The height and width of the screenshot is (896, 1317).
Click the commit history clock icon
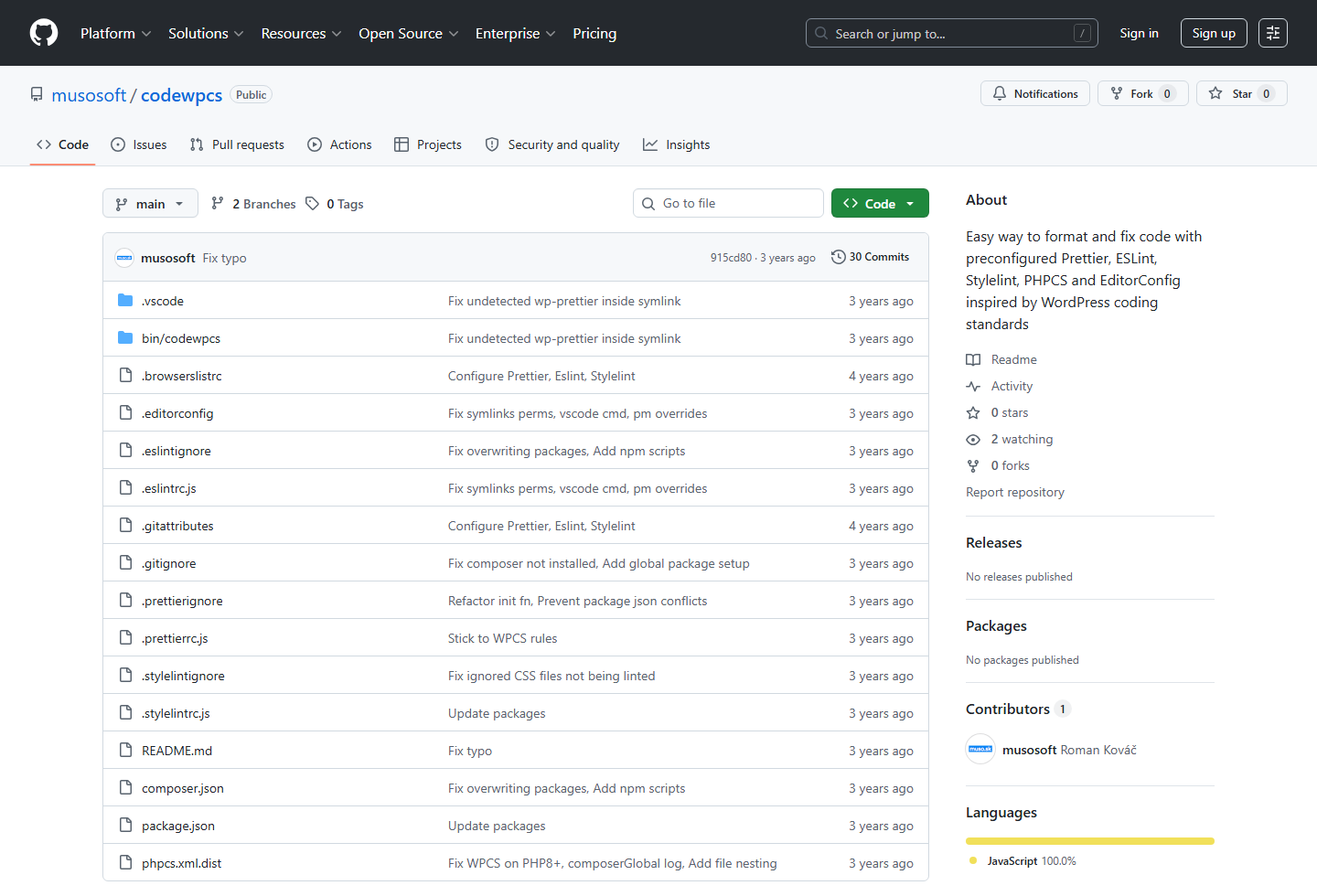pos(838,257)
